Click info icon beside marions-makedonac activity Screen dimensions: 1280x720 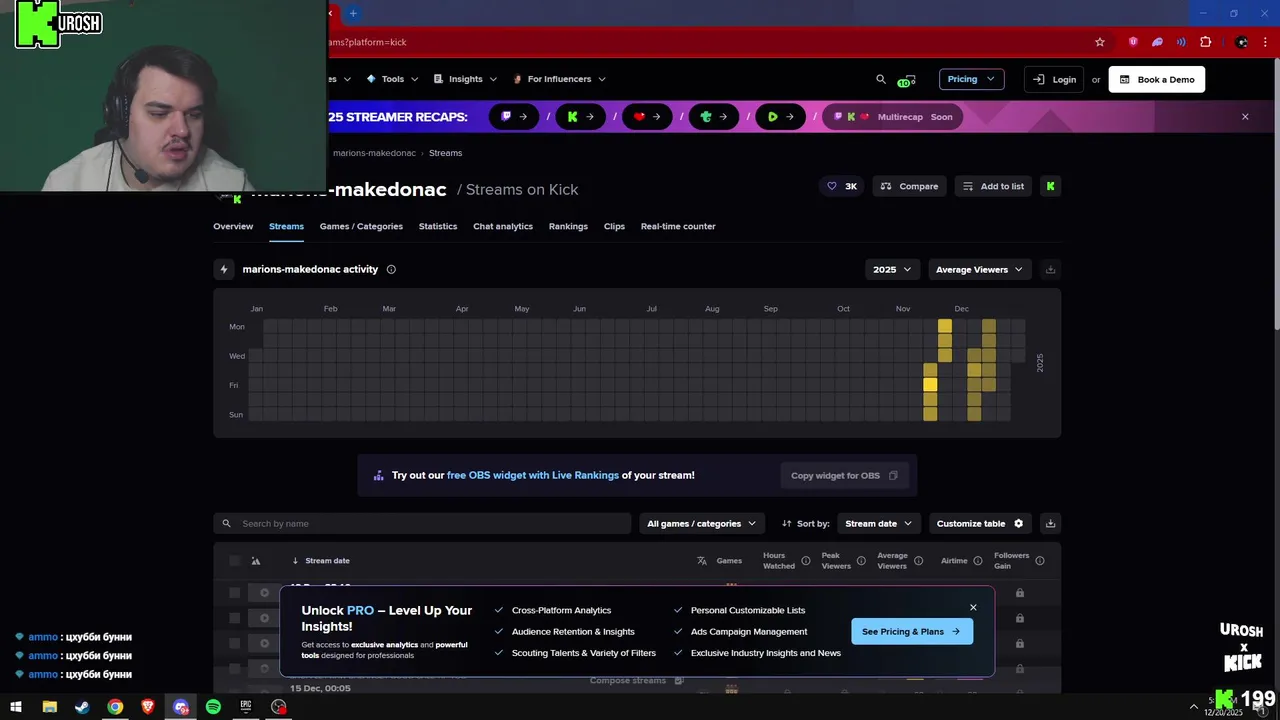[x=391, y=269]
